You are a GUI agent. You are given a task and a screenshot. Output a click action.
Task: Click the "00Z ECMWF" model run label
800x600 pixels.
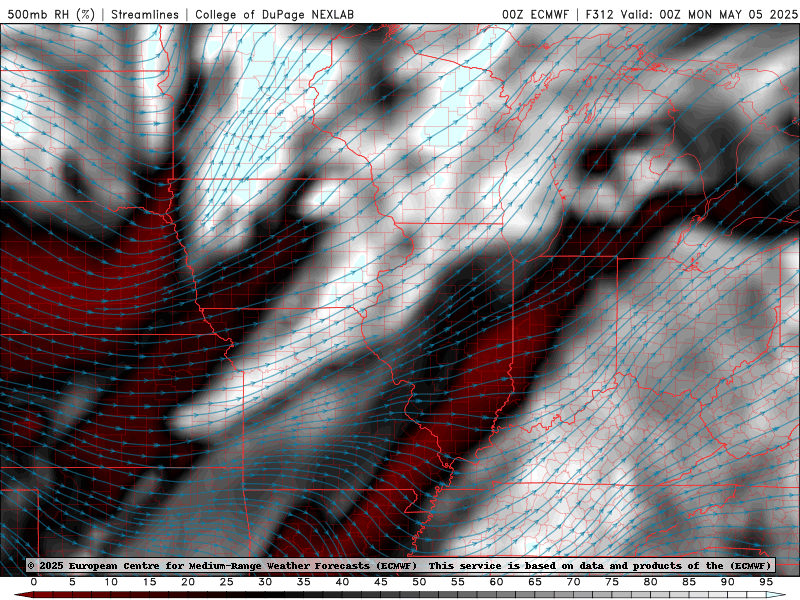point(535,14)
